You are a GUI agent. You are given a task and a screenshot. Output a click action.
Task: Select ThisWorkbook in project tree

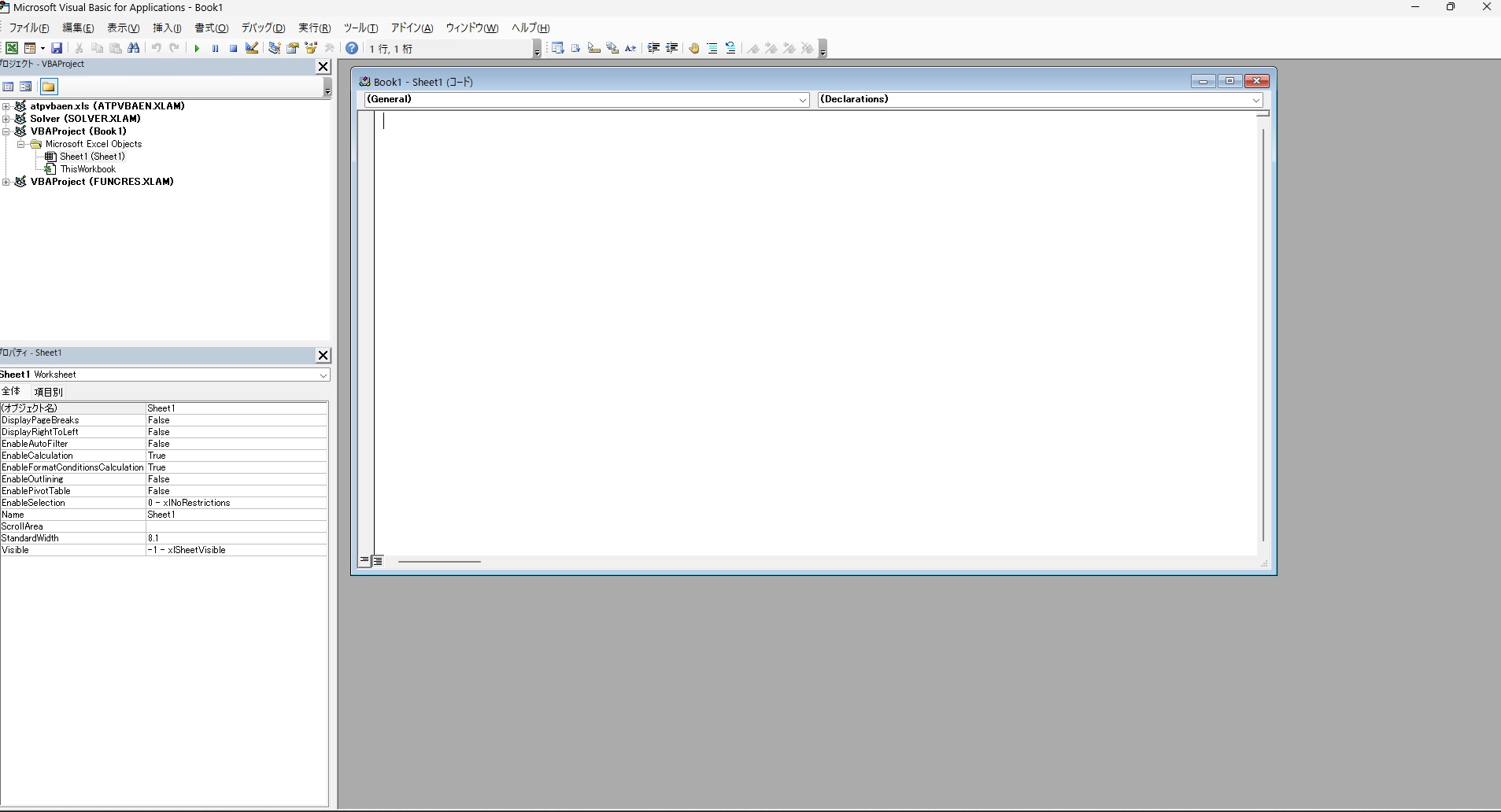(87, 169)
